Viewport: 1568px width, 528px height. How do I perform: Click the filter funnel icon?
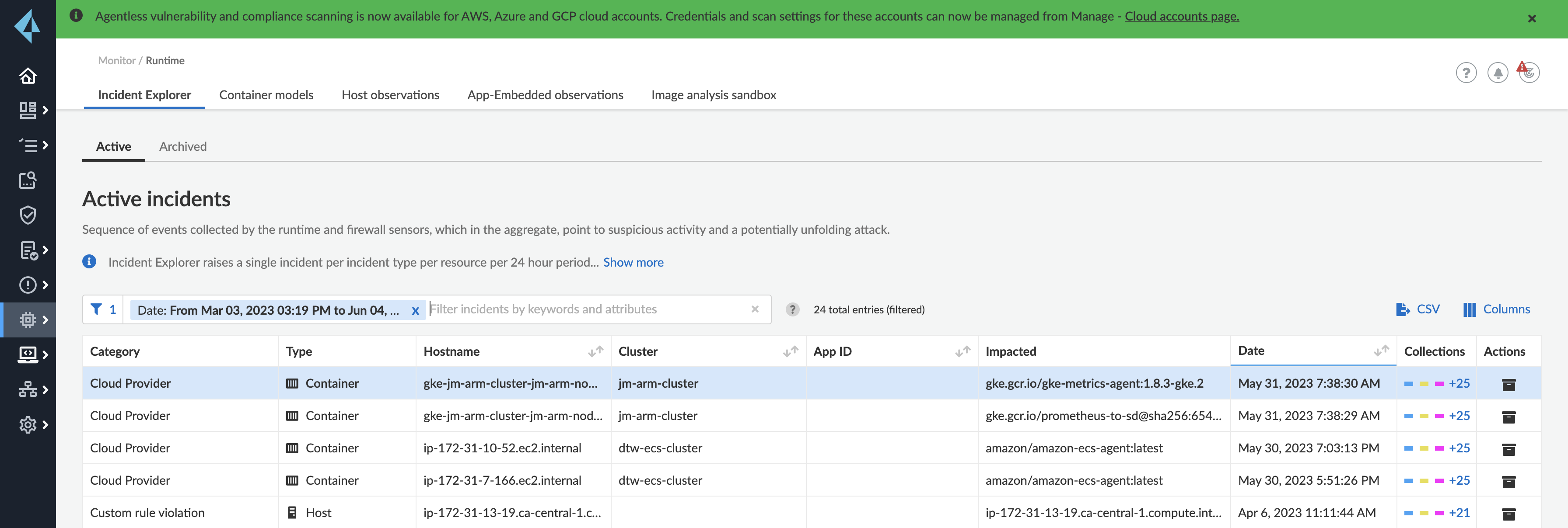pyautogui.click(x=96, y=309)
